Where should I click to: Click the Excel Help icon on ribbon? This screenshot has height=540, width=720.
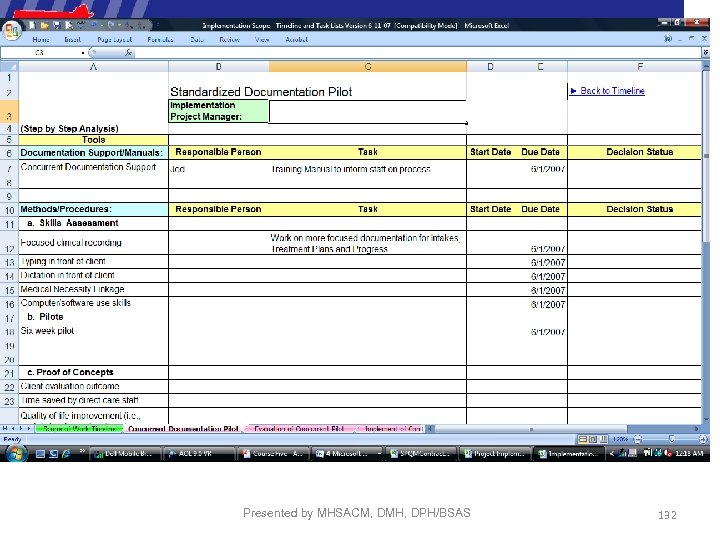pyautogui.click(x=668, y=39)
